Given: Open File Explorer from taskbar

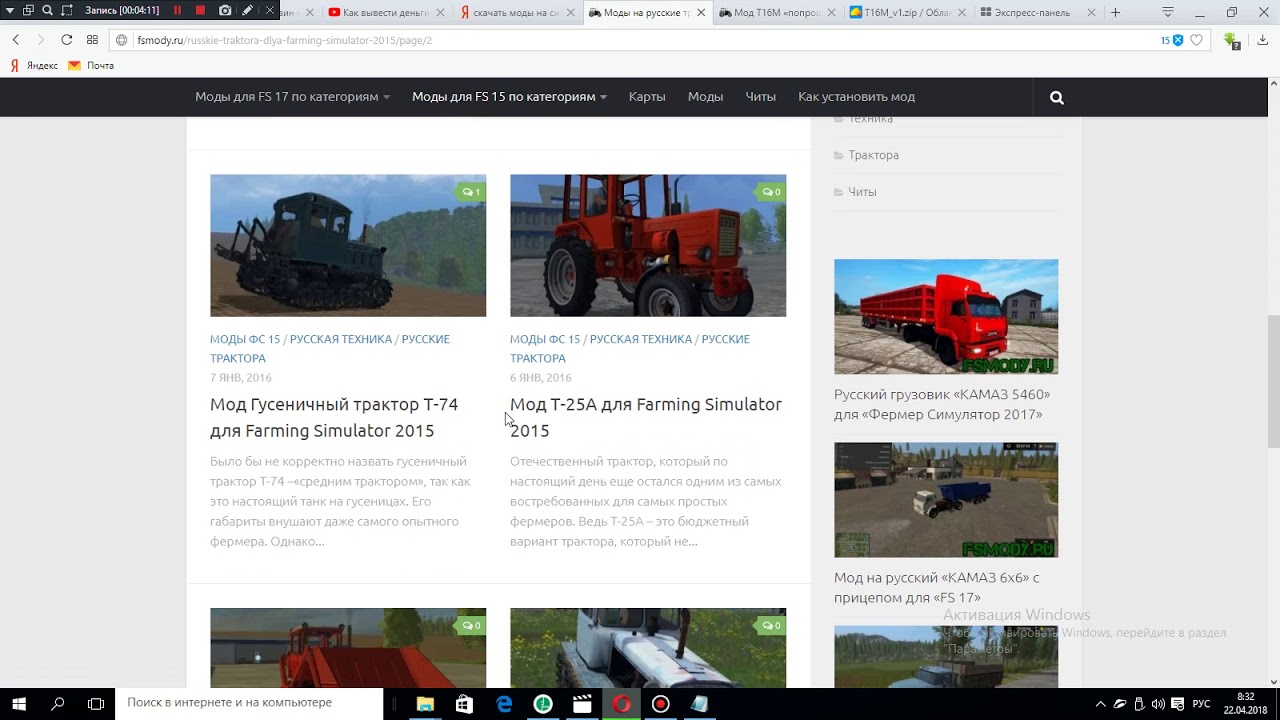Looking at the screenshot, I should click(x=425, y=704).
